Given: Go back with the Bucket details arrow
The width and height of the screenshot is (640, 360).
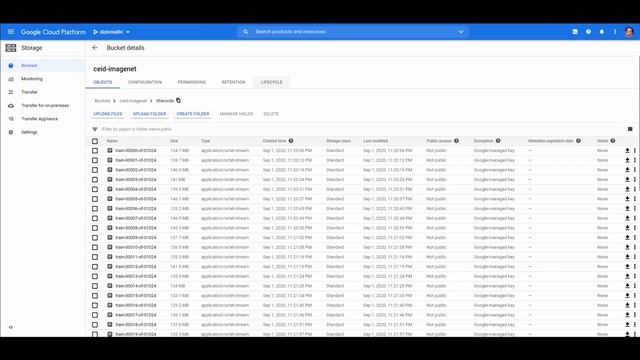Looking at the screenshot, I should point(95,48).
